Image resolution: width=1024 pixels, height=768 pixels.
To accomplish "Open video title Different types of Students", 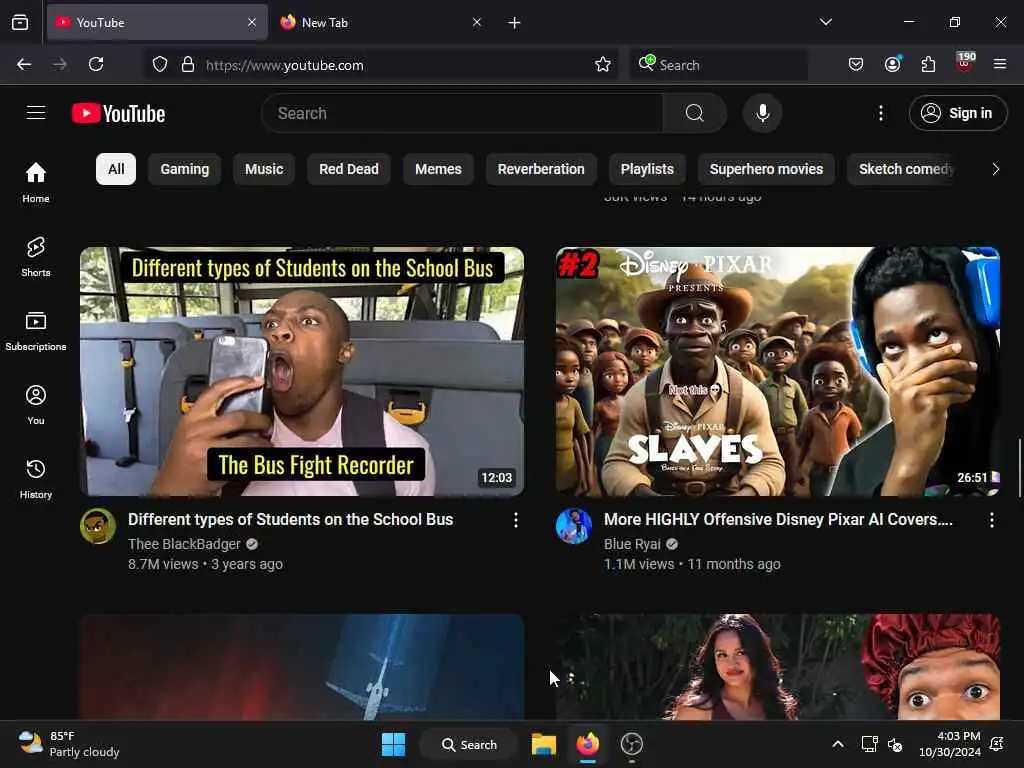I will point(290,519).
